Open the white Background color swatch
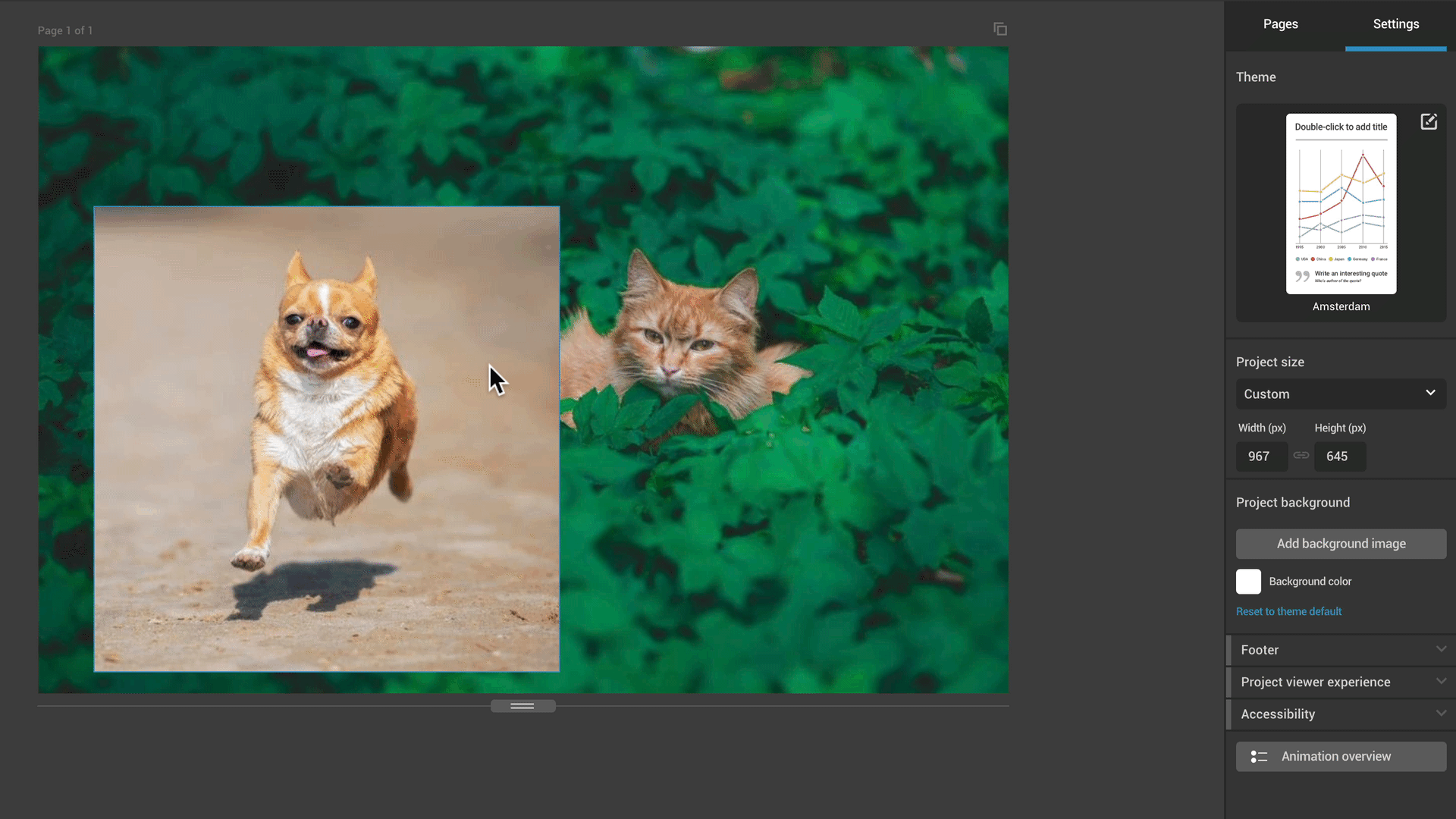 [x=1248, y=582]
